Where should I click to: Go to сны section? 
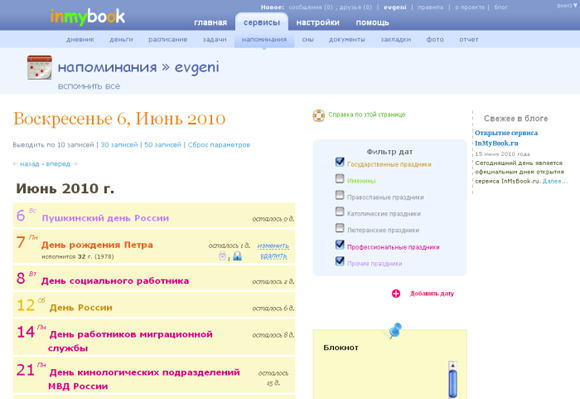pos(308,40)
